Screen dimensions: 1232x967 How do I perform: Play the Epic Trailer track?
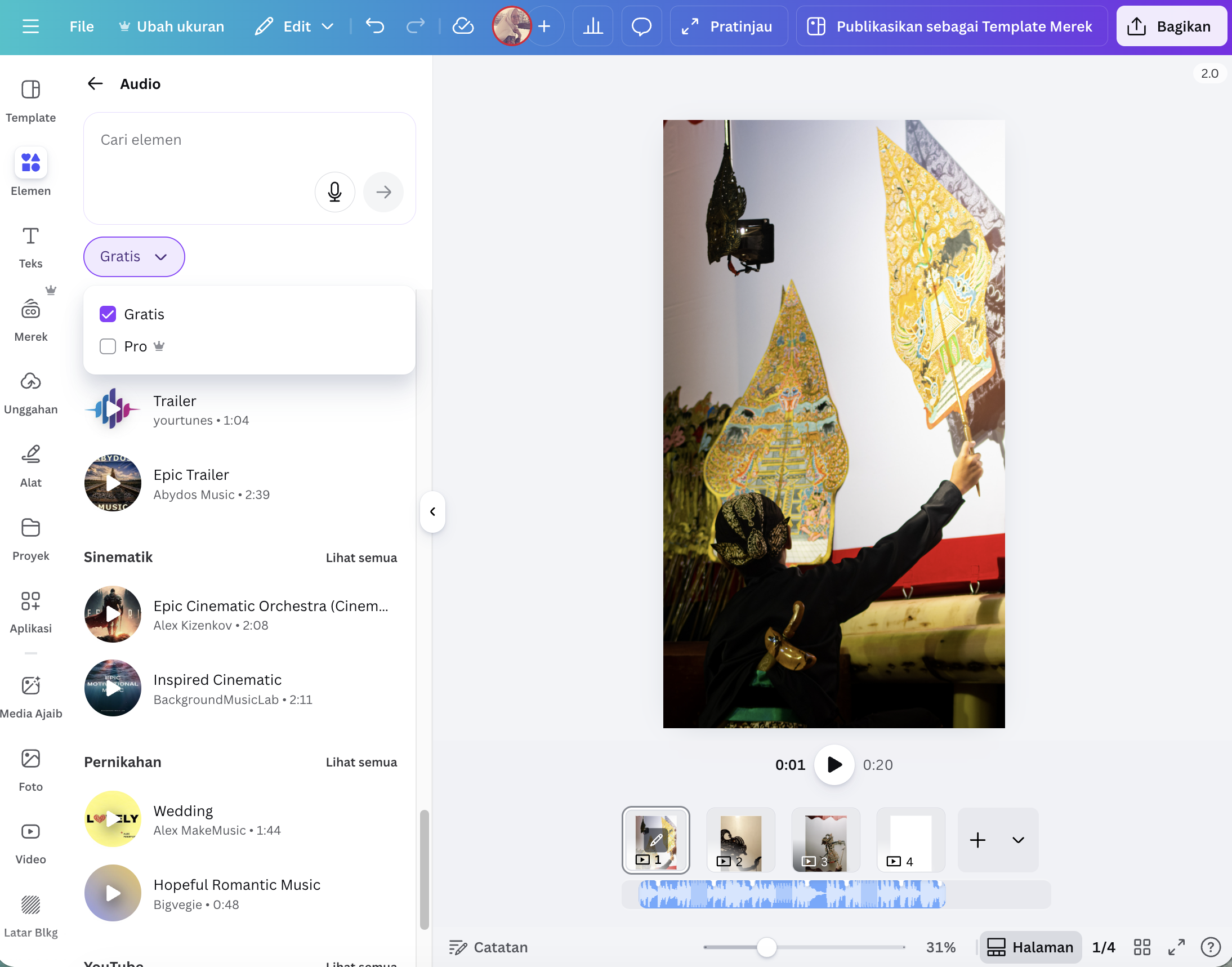pos(113,483)
